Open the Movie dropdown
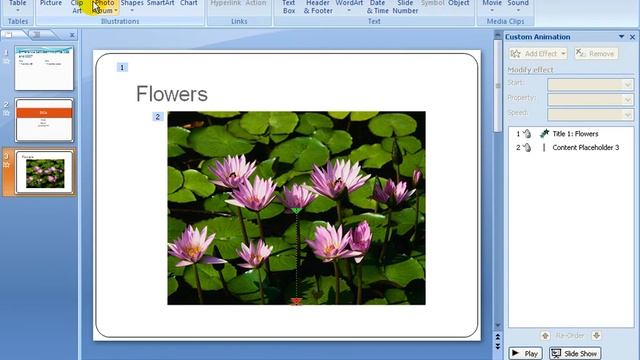Viewport: 640px width, 360px height. point(492,5)
